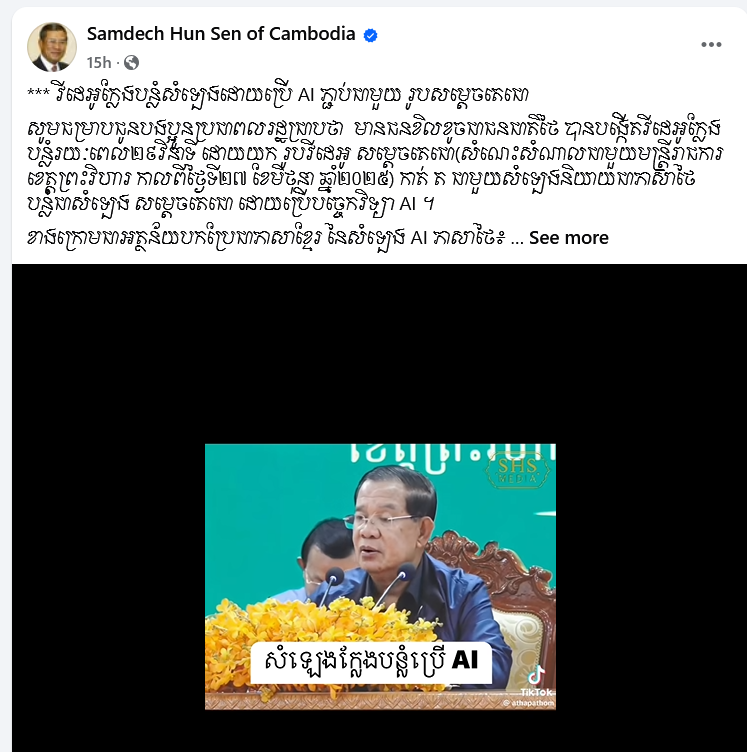Open the post options three-dot menu
Screen dimensions: 747x752
tap(711, 45)
